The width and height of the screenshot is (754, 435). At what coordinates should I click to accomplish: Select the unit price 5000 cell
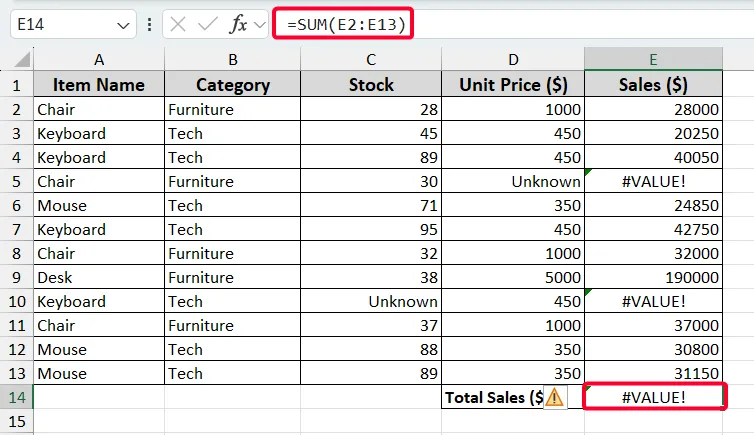513,277
